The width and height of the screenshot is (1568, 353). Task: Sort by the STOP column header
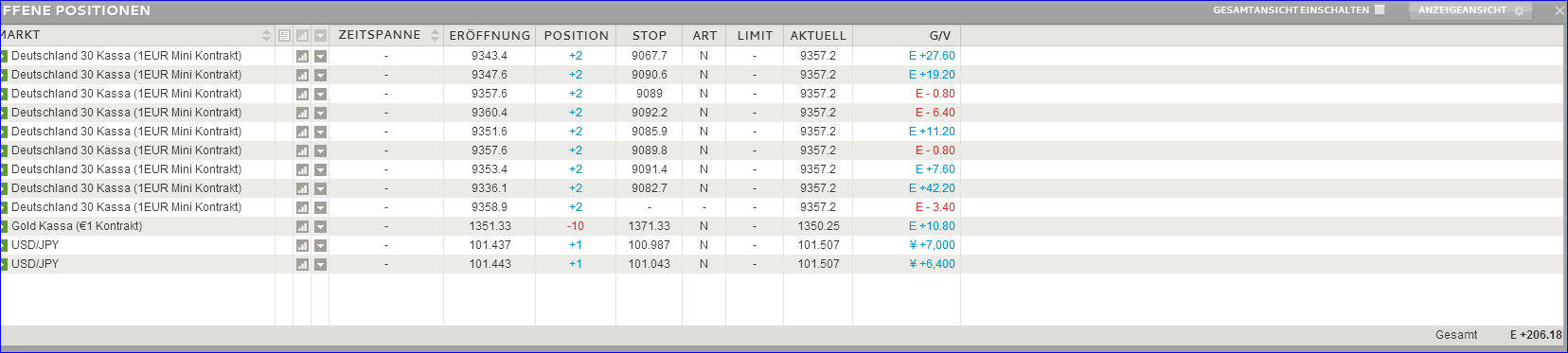point(649,35)
